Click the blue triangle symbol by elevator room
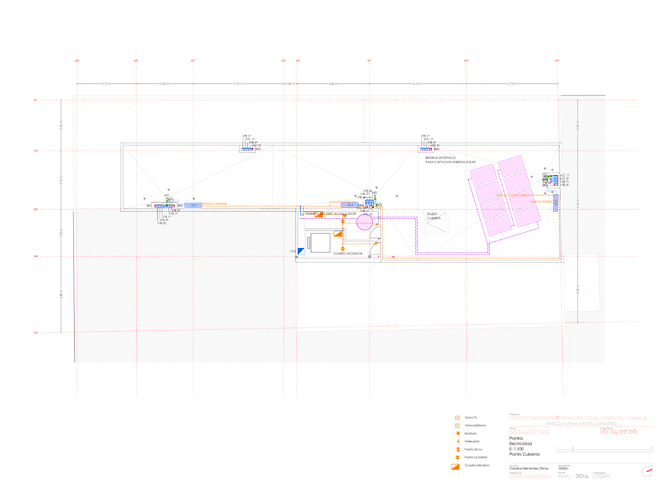The height and width of the screenshot is (500, 667). pos(299,251)
